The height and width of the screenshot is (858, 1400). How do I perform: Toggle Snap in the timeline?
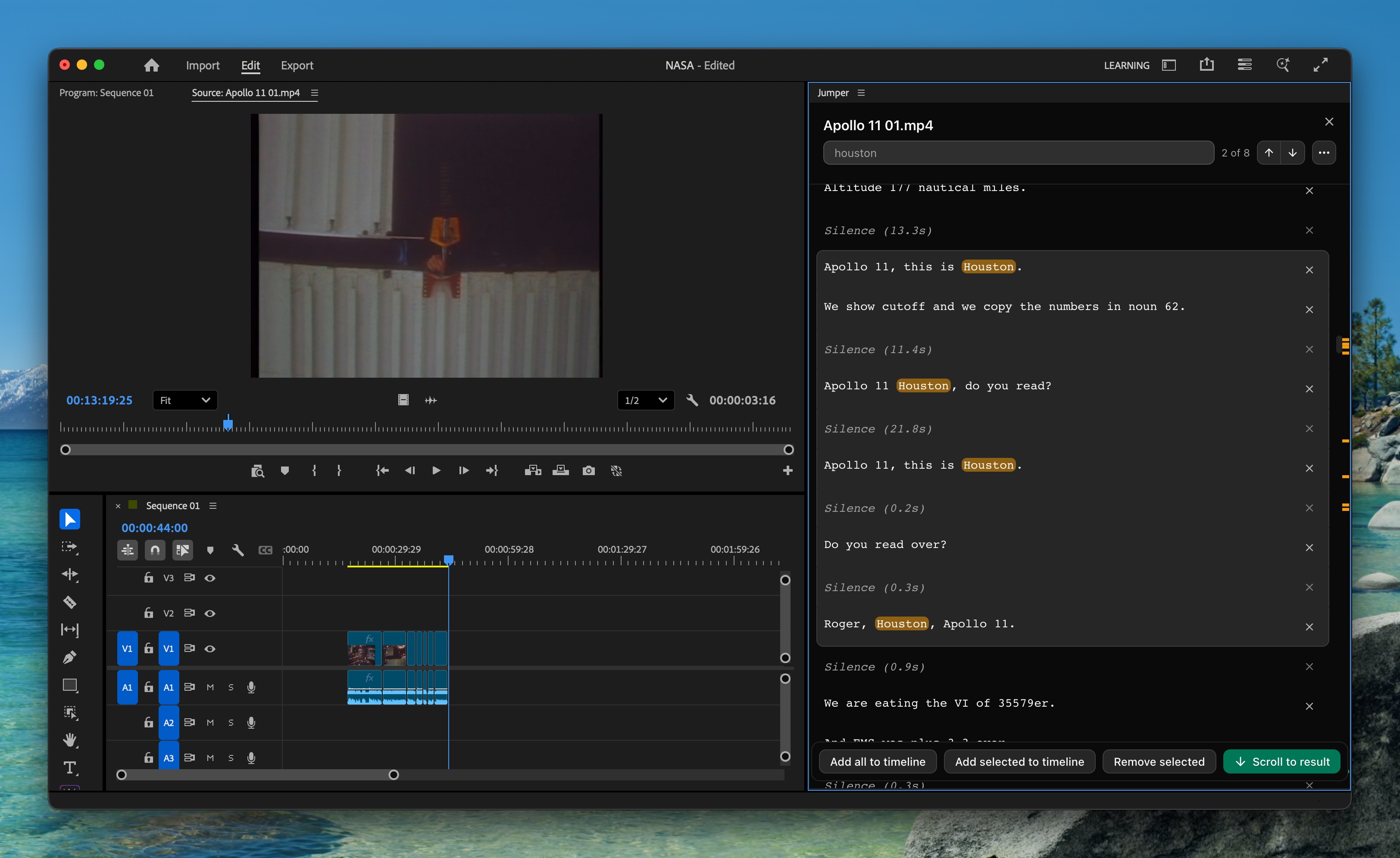point(155,549)
